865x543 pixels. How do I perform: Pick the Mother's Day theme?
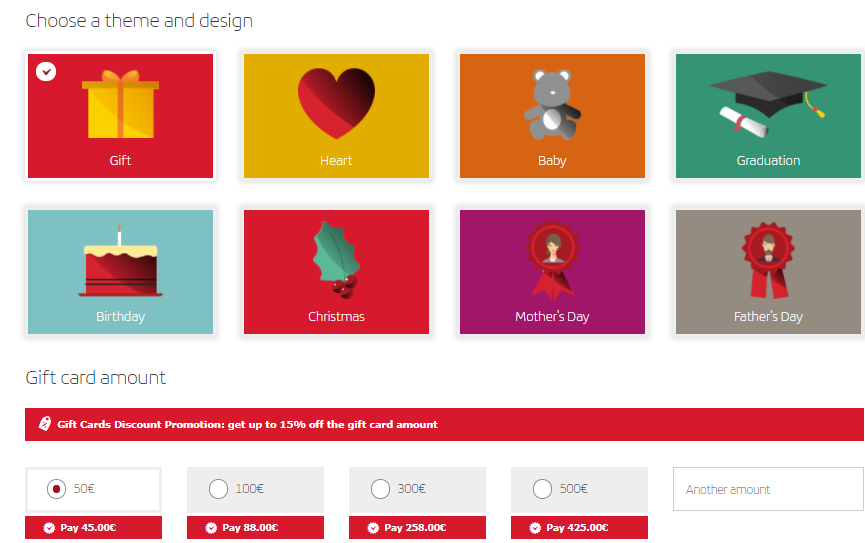[552, 272]
